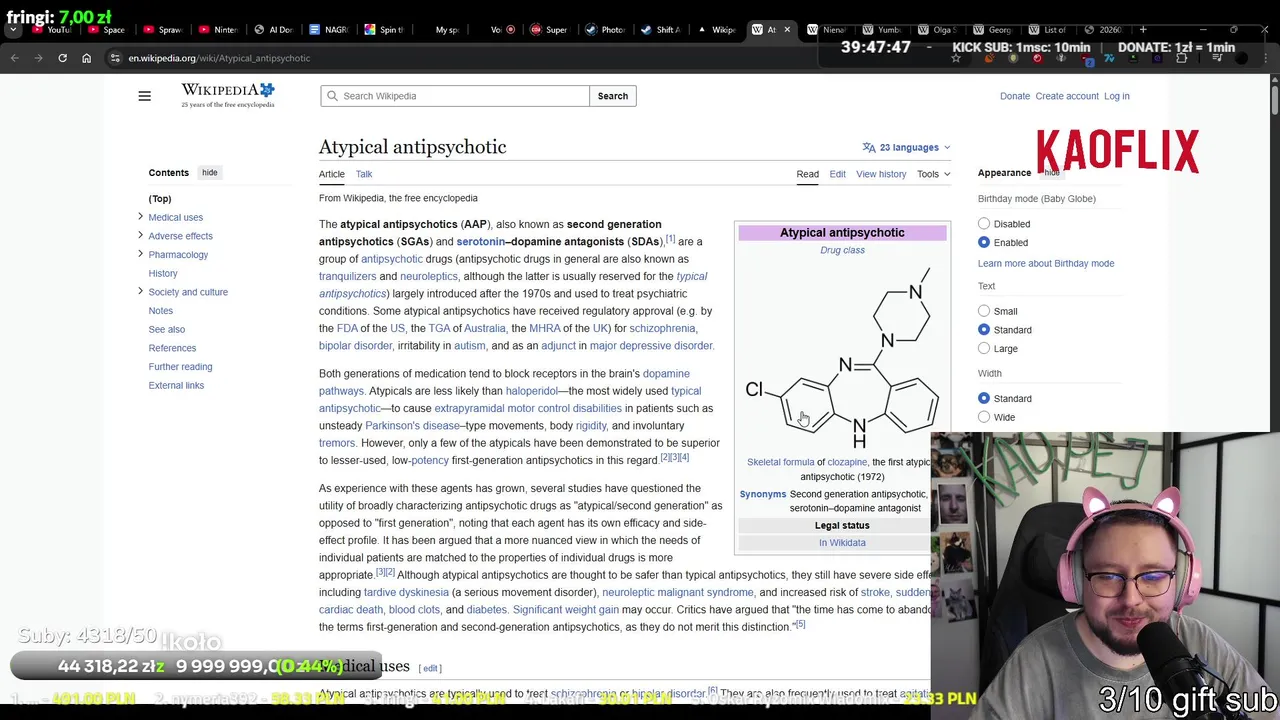The width and height of the screenshot is (1280, 720).
Task: Switch to the Space tab
Action: point(105,29)
